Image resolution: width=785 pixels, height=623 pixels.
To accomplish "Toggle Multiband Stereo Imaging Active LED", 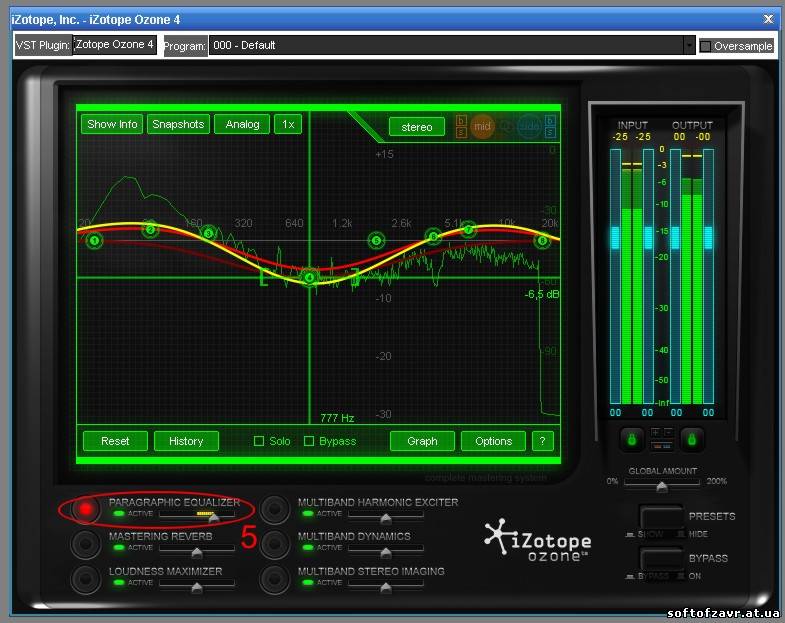I will click(x=308, y=582).
